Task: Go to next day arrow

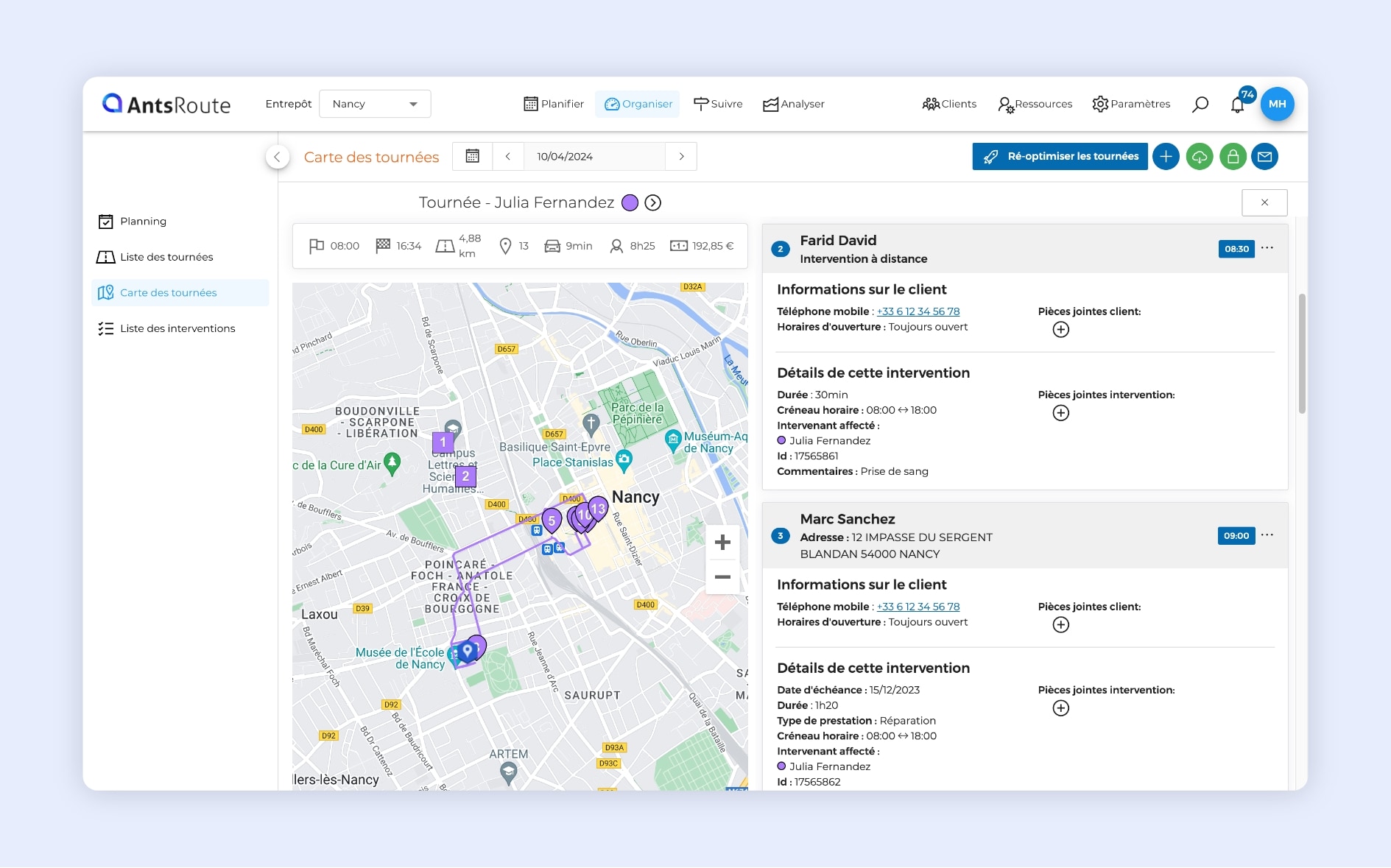Action: click(x=681, y=157)
